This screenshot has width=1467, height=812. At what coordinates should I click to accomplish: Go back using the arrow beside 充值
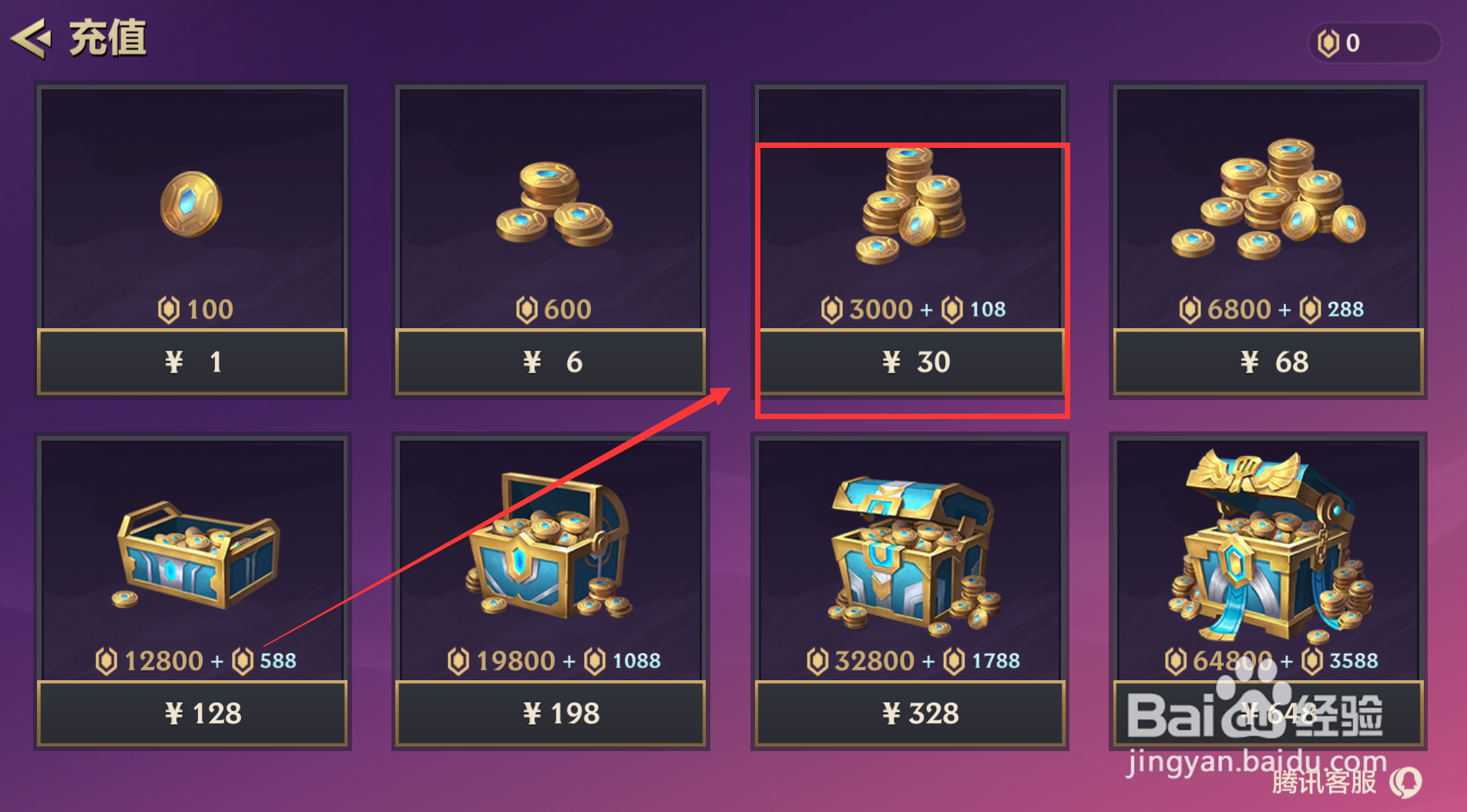click(x=31, y=39)
